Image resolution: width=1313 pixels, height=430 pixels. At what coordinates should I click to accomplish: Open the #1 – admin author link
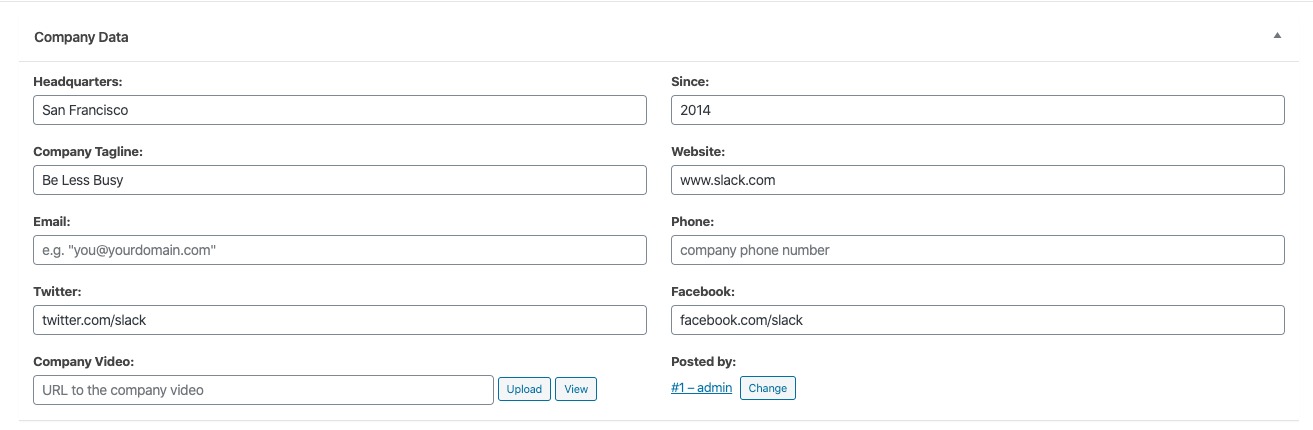coord(701,387)
